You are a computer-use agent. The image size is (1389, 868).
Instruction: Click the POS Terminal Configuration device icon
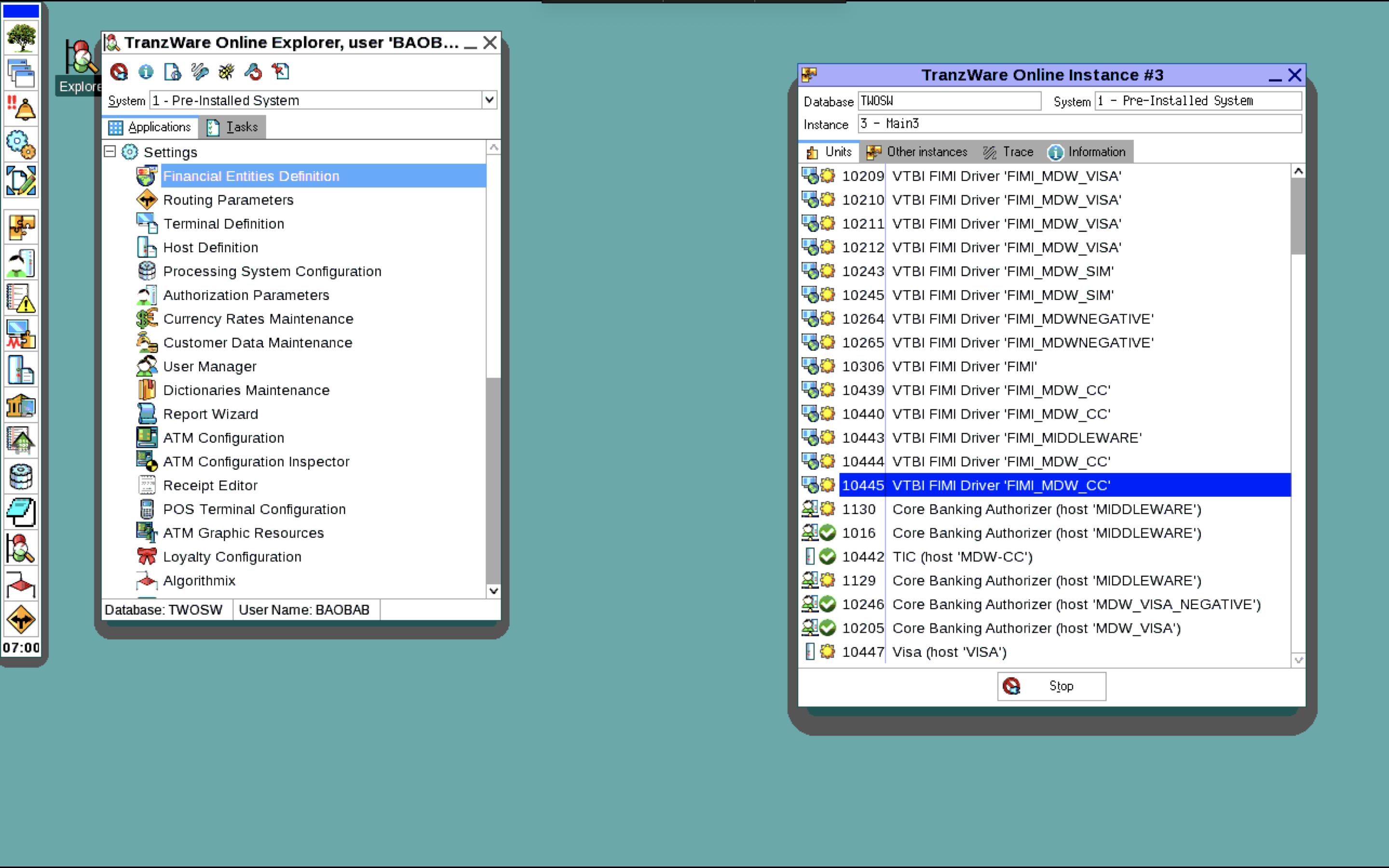point(147,509)
